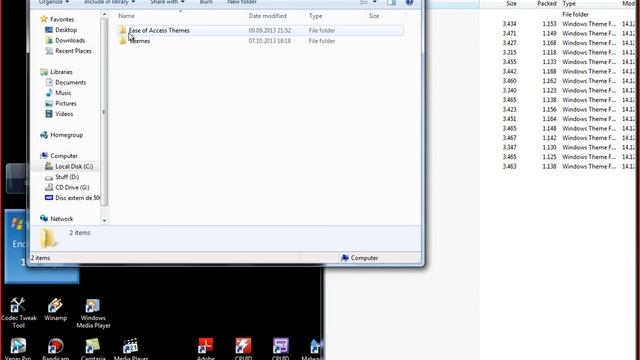The width and height of the screenshot is (640, 360).
Task: Select Network in the navigation pane
Action: [x=62, y=219]
